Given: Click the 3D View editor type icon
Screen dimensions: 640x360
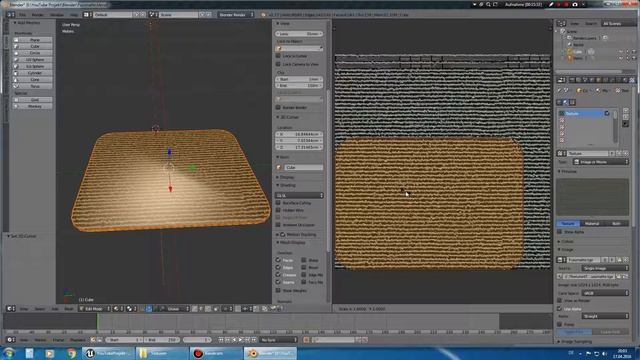Looking at the screenshot, I should (11, 309).
